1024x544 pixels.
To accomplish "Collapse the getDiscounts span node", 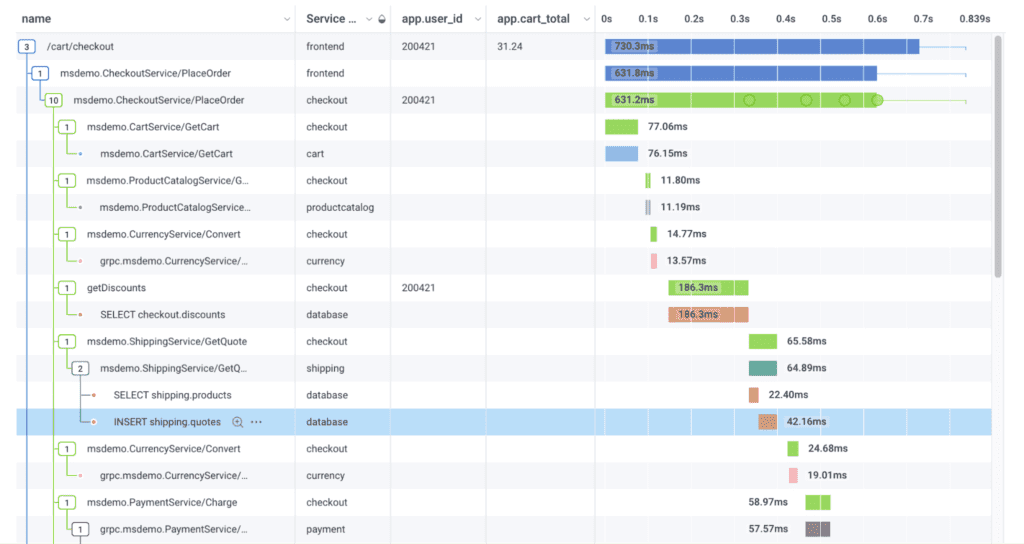I will (67, 288).
